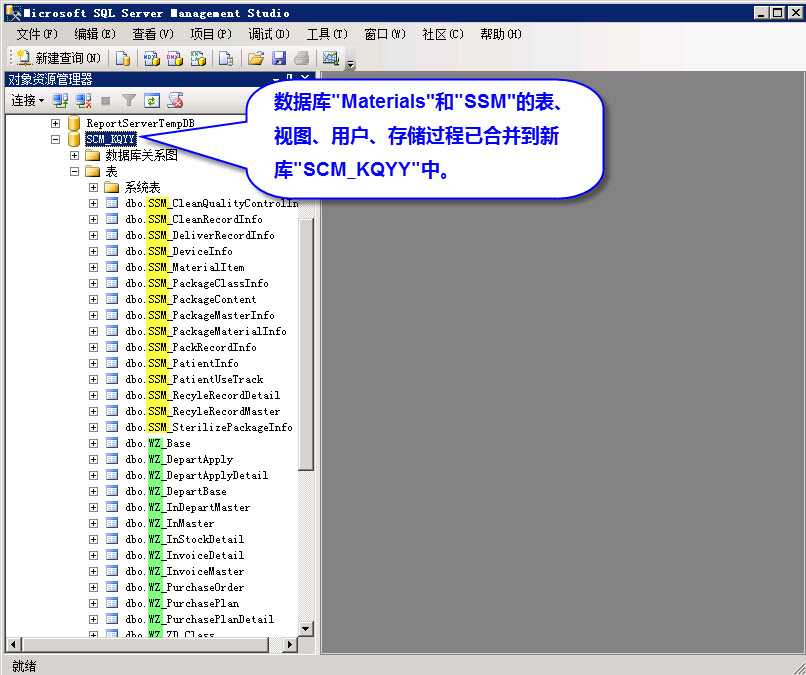Viewport: 806px width, 675px height.
Task: Click the vertical scrollbar down arrow
Action: click(x=306, y=628)
